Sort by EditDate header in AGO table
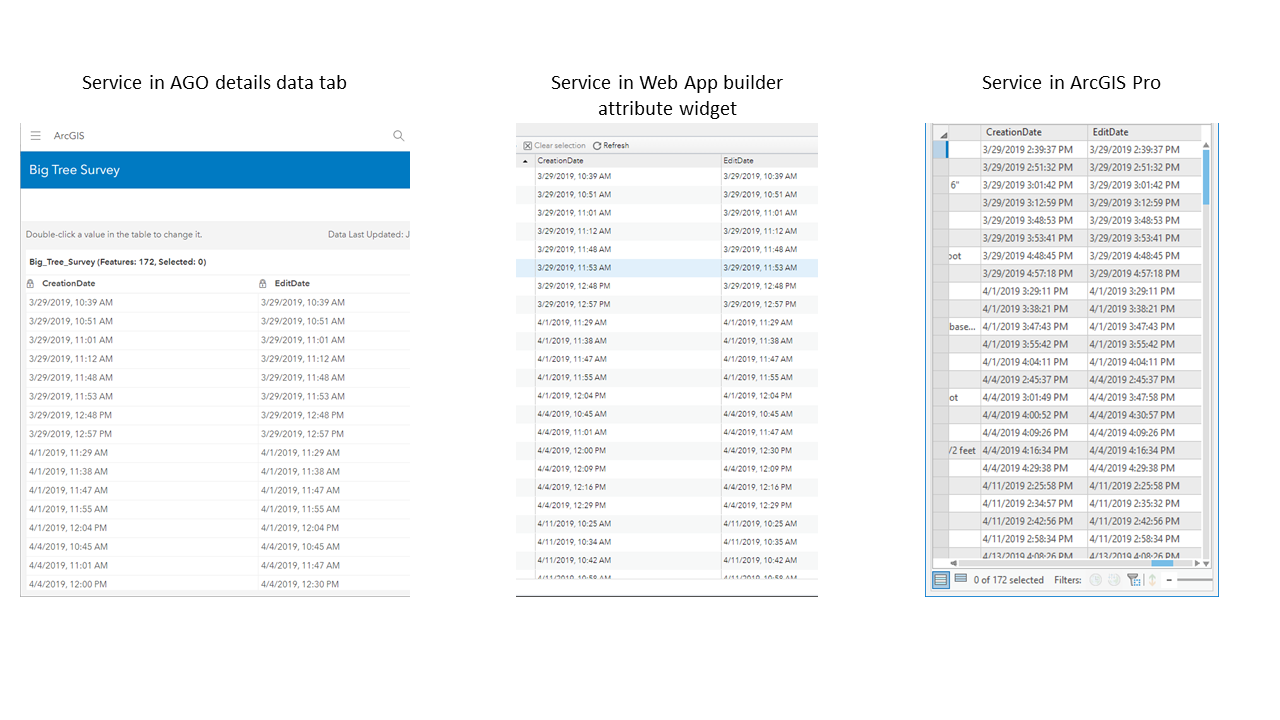 click(292, 284)
